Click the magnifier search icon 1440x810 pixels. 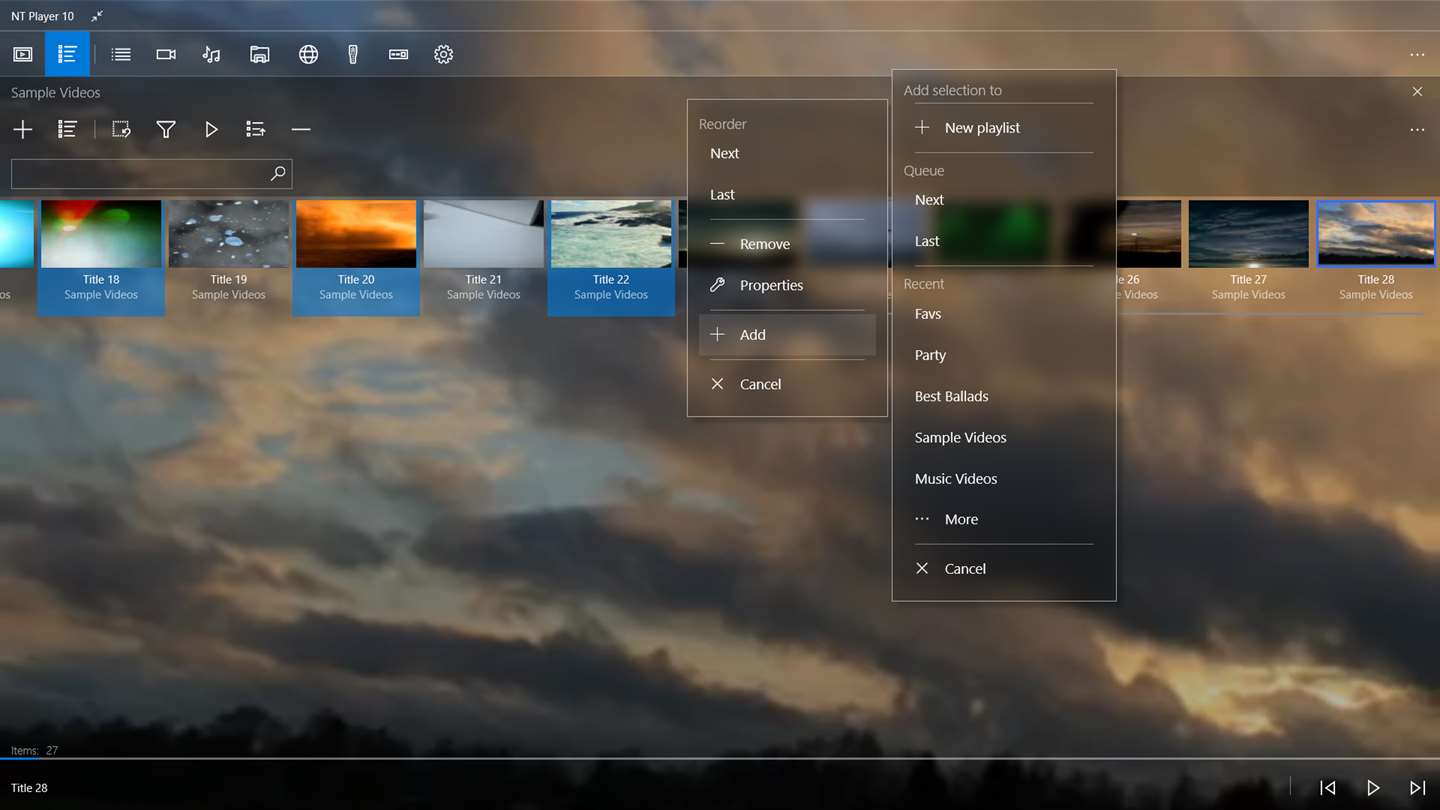click(278, 173)
